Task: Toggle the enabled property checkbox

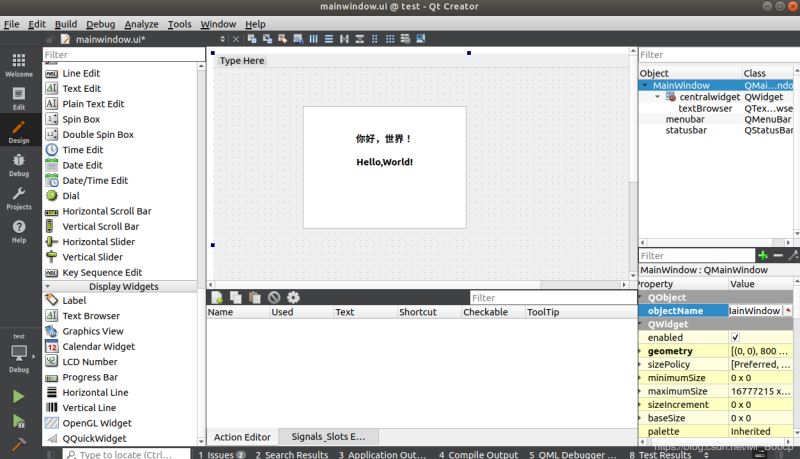Action: coord(735,338)
